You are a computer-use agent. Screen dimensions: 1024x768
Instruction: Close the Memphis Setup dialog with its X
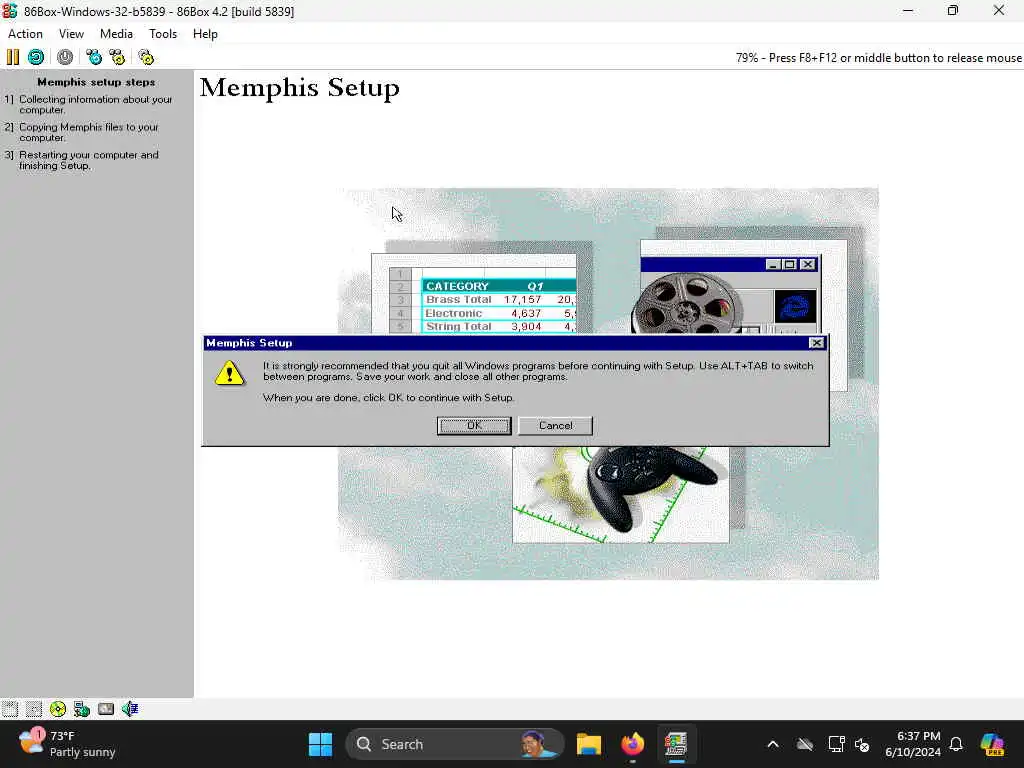tap(816, 343)
